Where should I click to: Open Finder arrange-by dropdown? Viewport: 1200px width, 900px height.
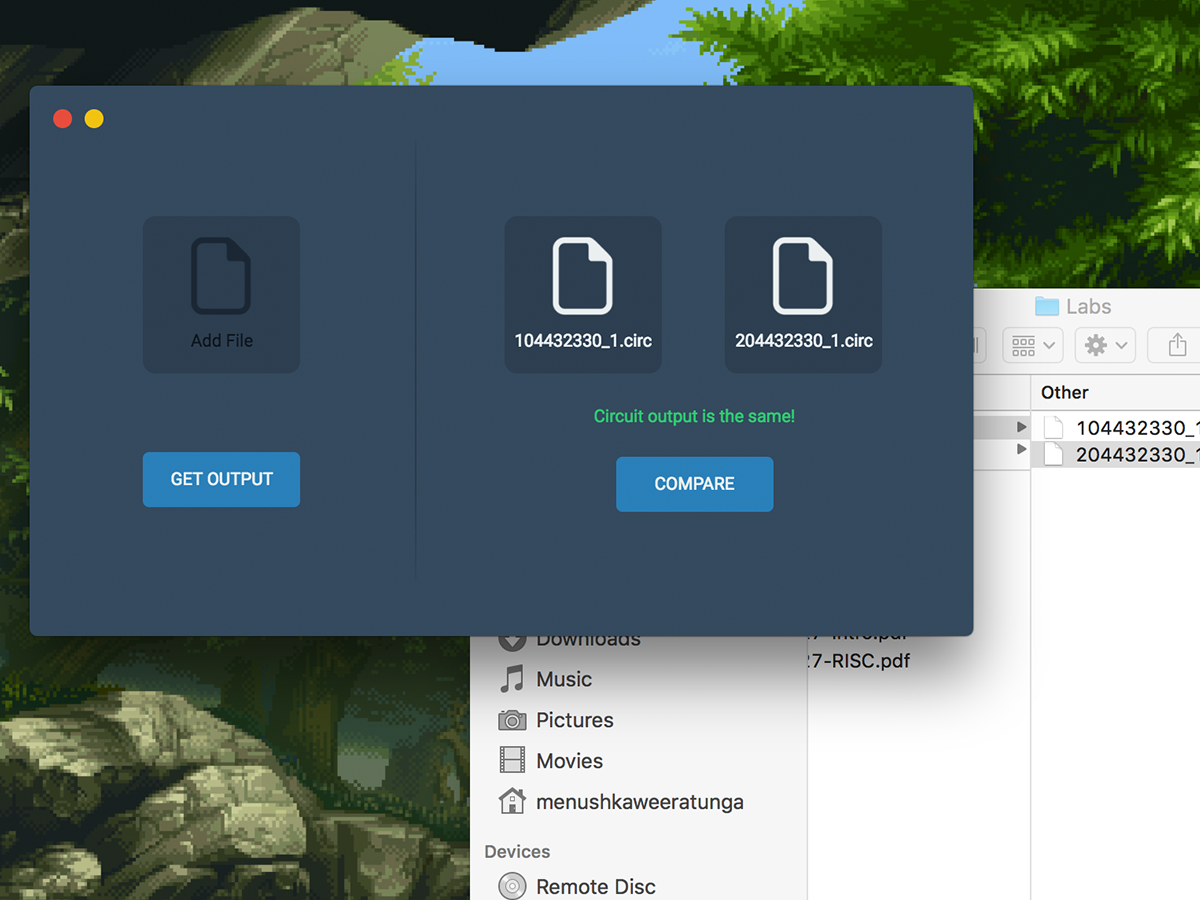click(1033, 345)
